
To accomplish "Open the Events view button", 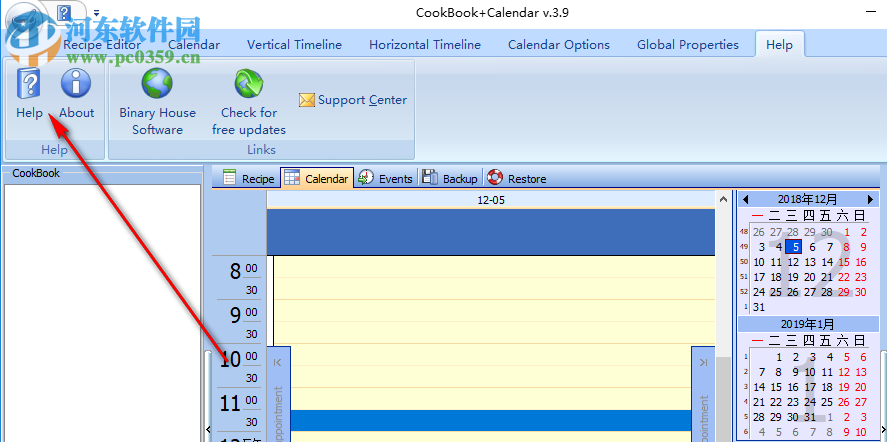I will [386, 178].
